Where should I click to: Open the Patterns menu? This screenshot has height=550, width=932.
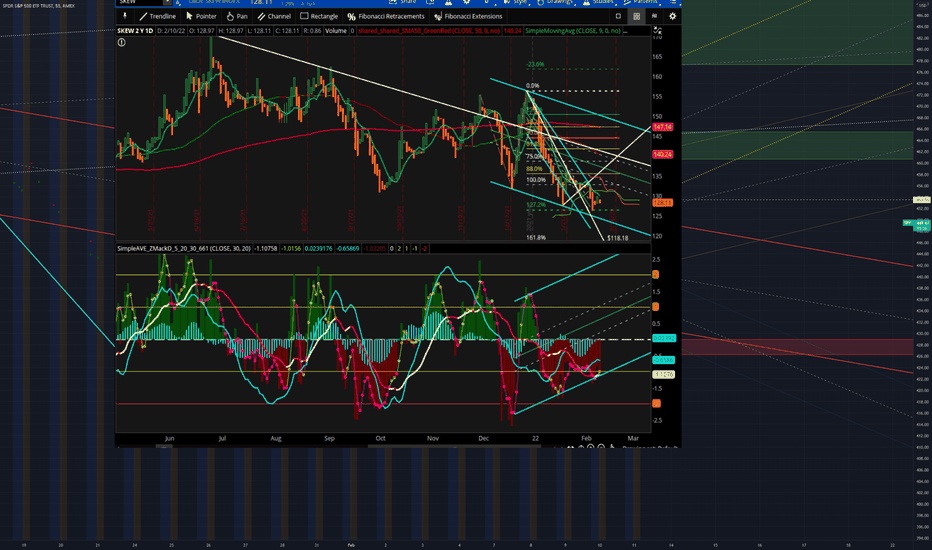tap(640, 2)
